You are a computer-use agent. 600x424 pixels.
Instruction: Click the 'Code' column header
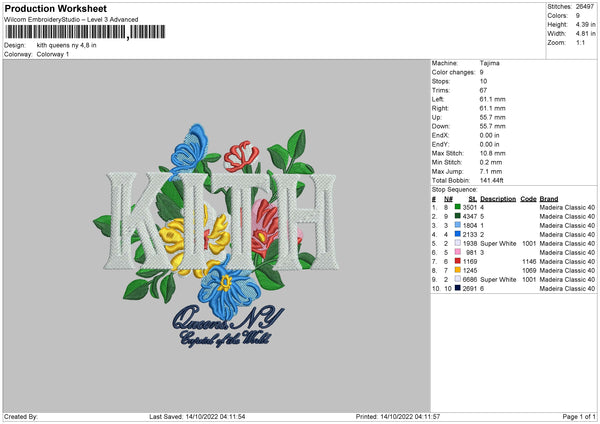528,199
